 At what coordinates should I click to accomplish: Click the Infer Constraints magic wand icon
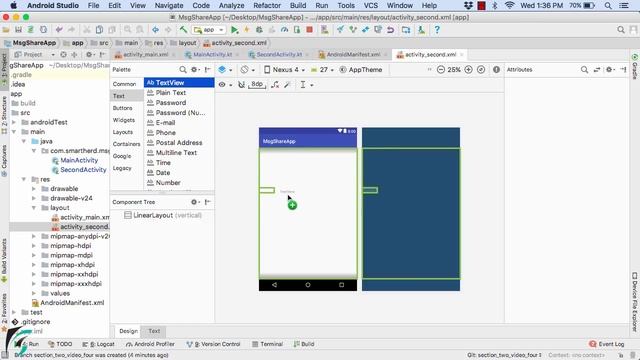288,84
